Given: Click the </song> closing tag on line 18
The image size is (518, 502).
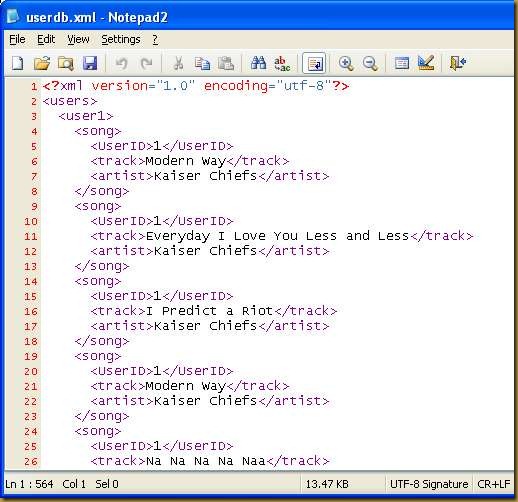Looking at the screenshot, I should [x=102, y=341].
